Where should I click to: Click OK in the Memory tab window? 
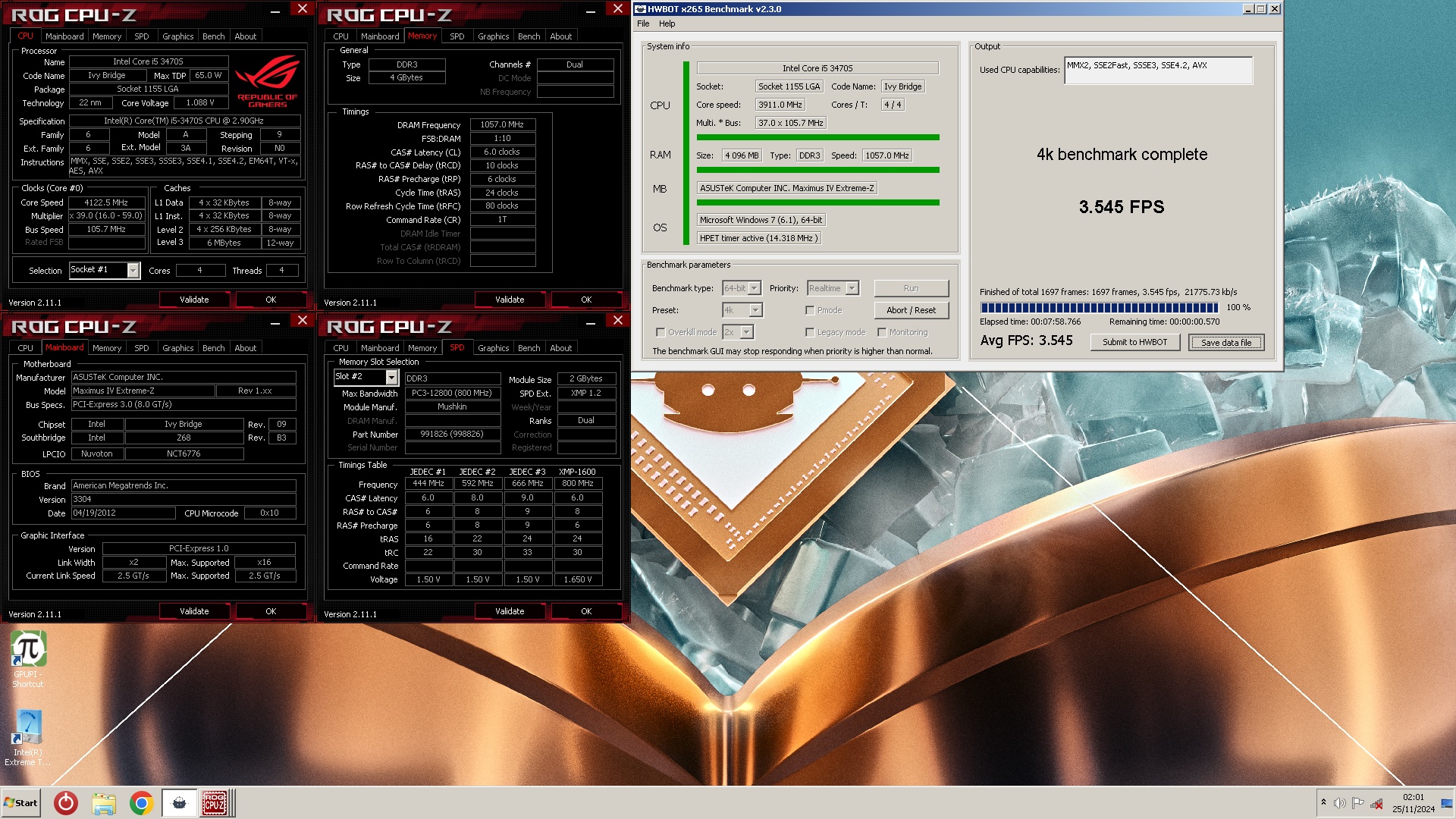pos(586,300)
